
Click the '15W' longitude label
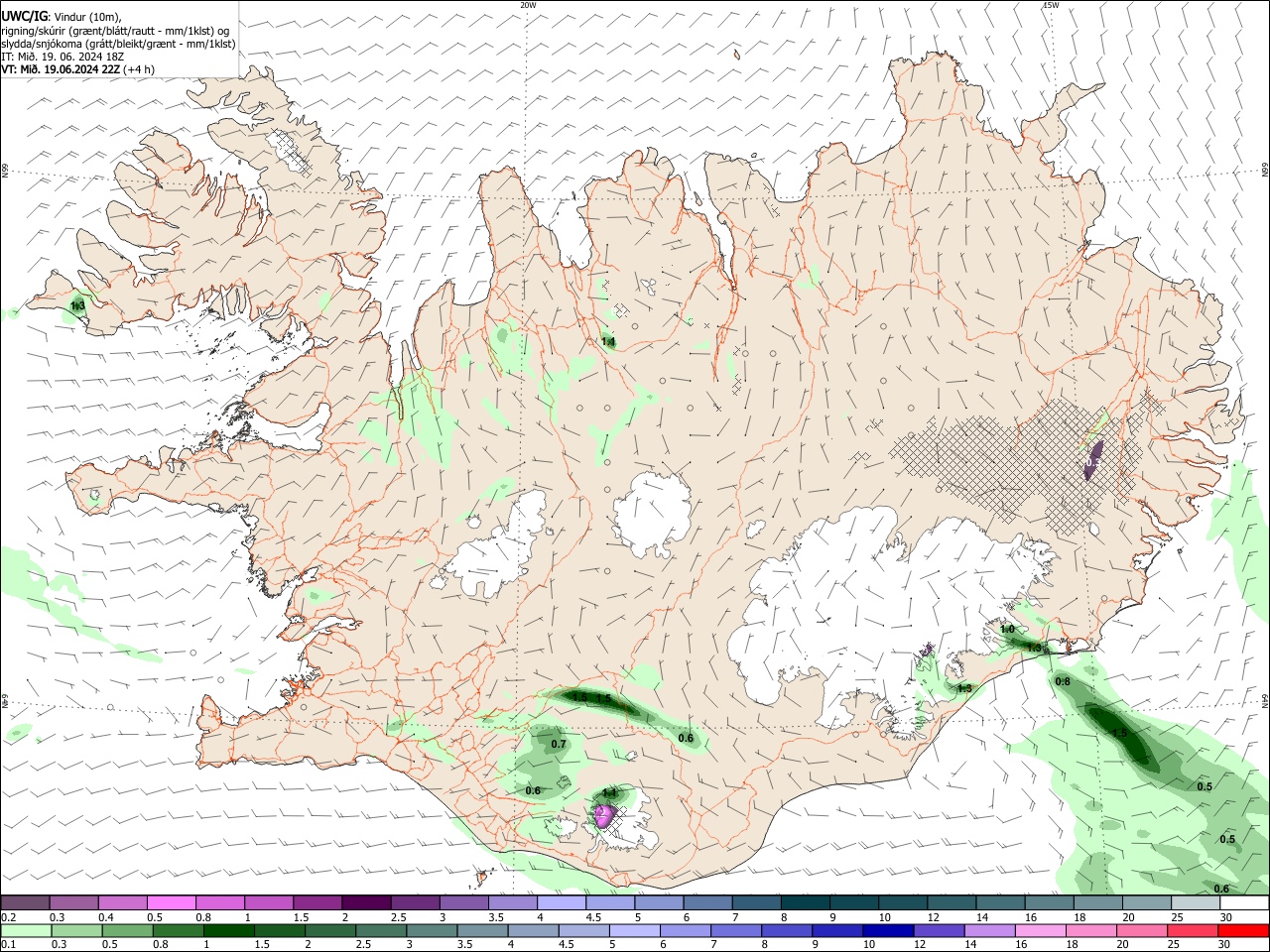pos(1051,5)
